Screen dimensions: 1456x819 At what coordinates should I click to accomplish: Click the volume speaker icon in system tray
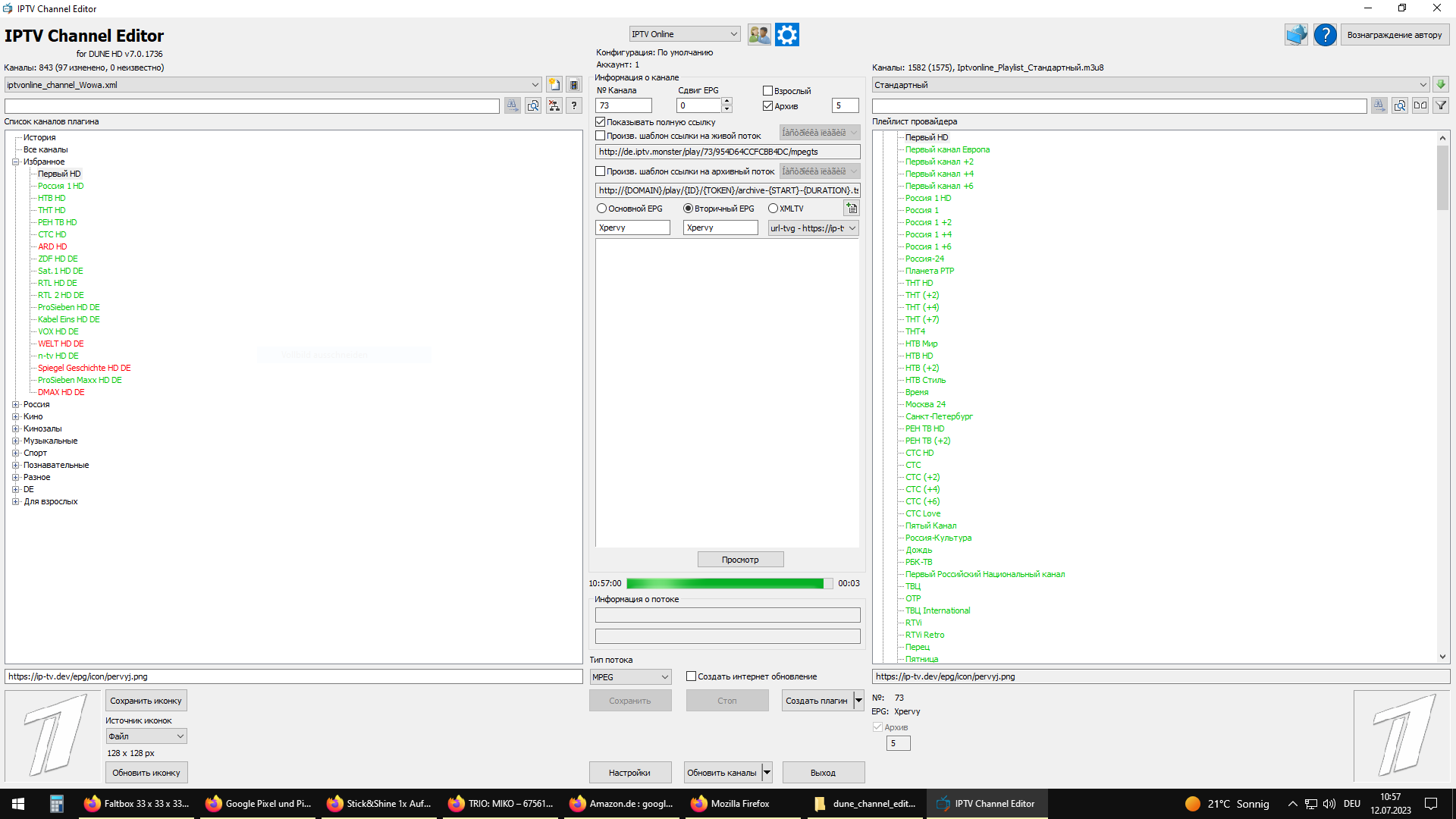[1329, 804]
